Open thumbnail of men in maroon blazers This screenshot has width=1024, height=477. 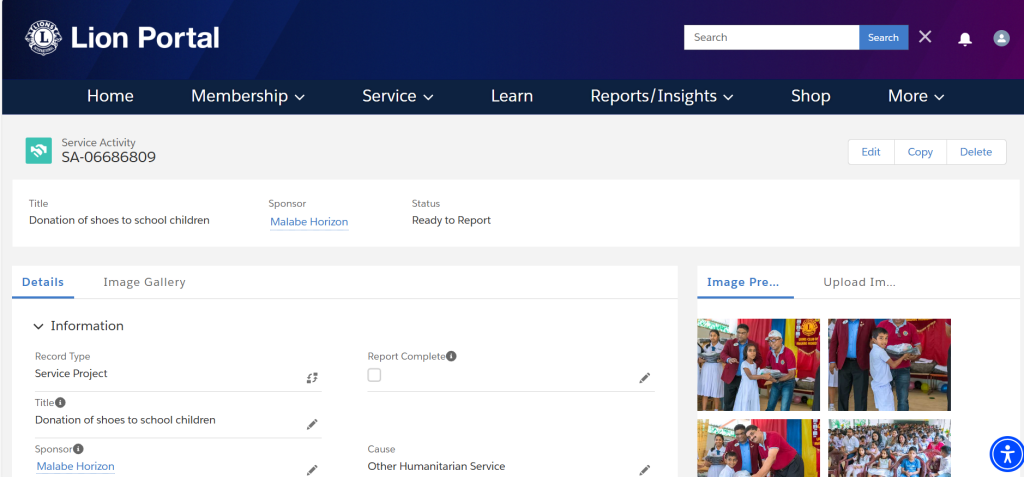pos(758,448)
